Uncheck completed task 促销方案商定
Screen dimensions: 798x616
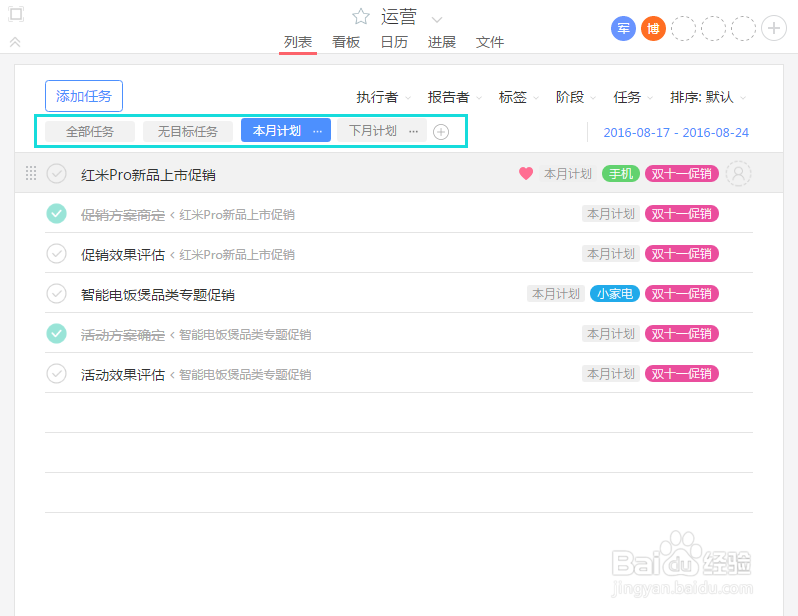pos(56,214)
